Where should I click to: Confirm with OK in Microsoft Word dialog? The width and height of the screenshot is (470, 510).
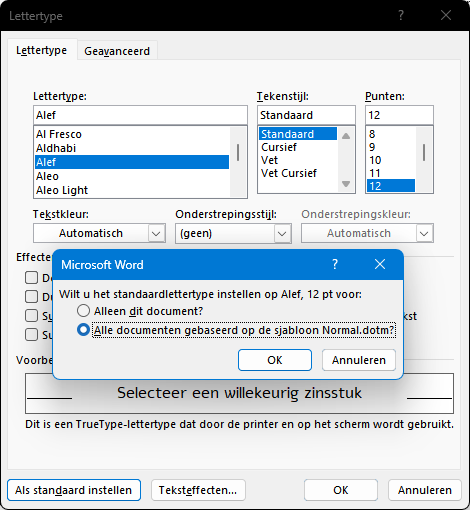click(x=275, y=360)
